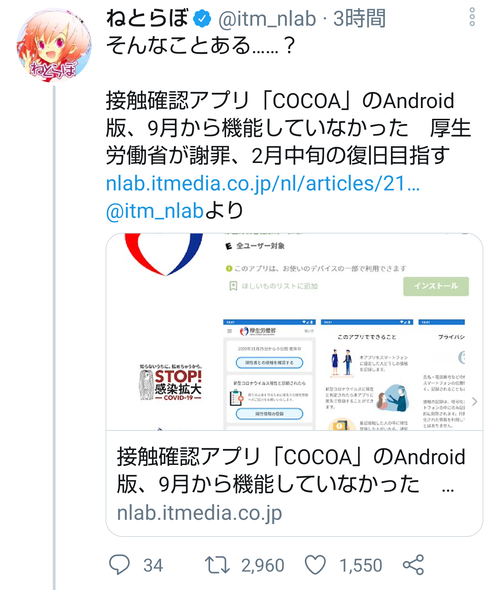
Task: Click the blue verified badge
Action: pyautogui.click(x=202, y=19)
